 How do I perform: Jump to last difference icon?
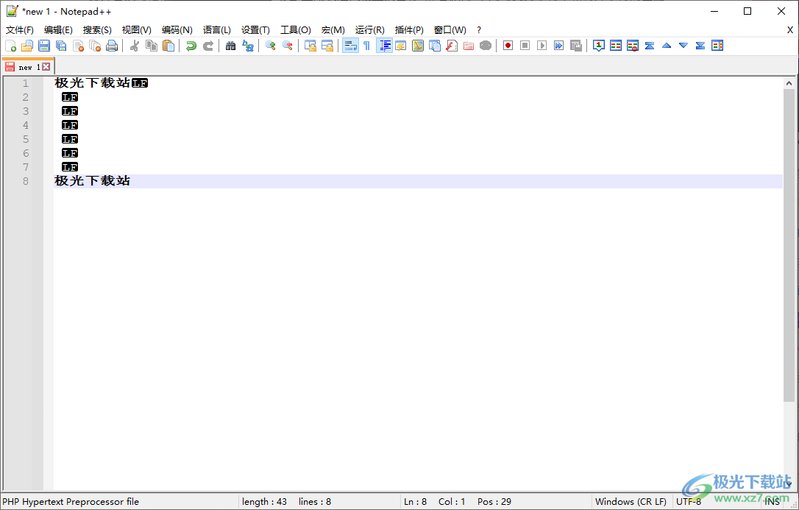[701, 46]
